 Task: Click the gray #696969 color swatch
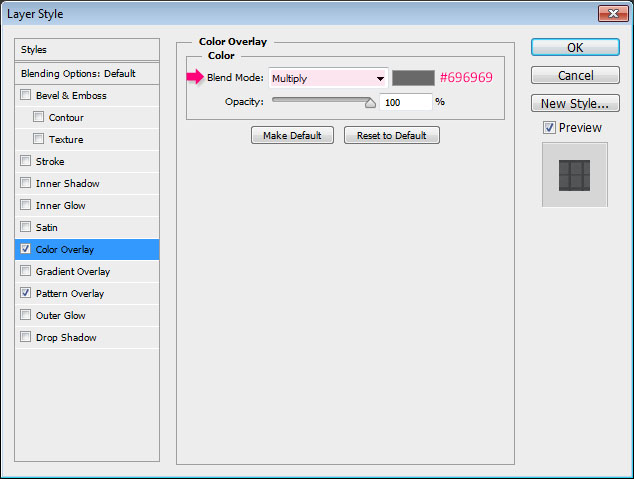point(413,78)
